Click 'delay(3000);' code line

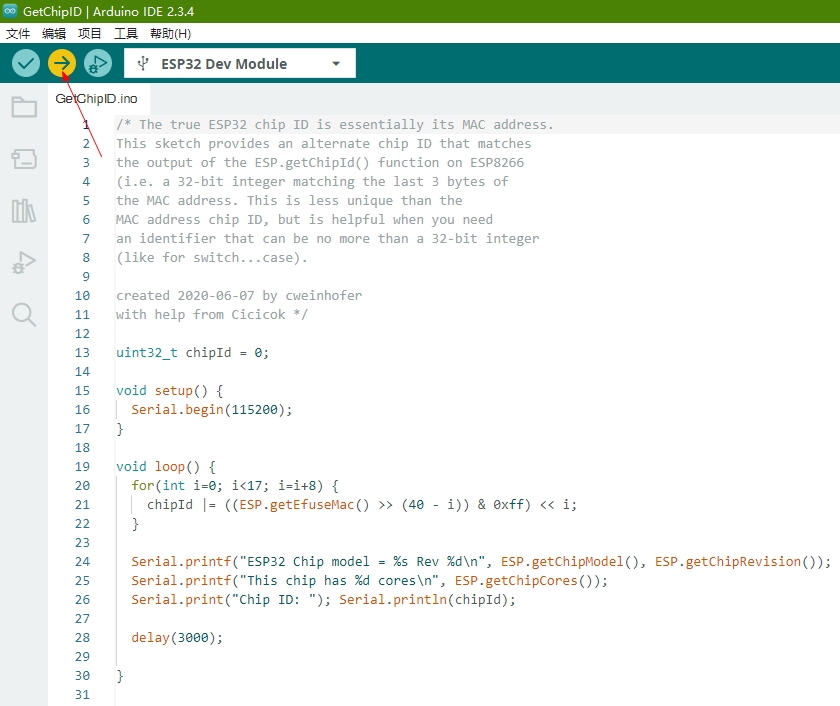[x=177, y=637]
